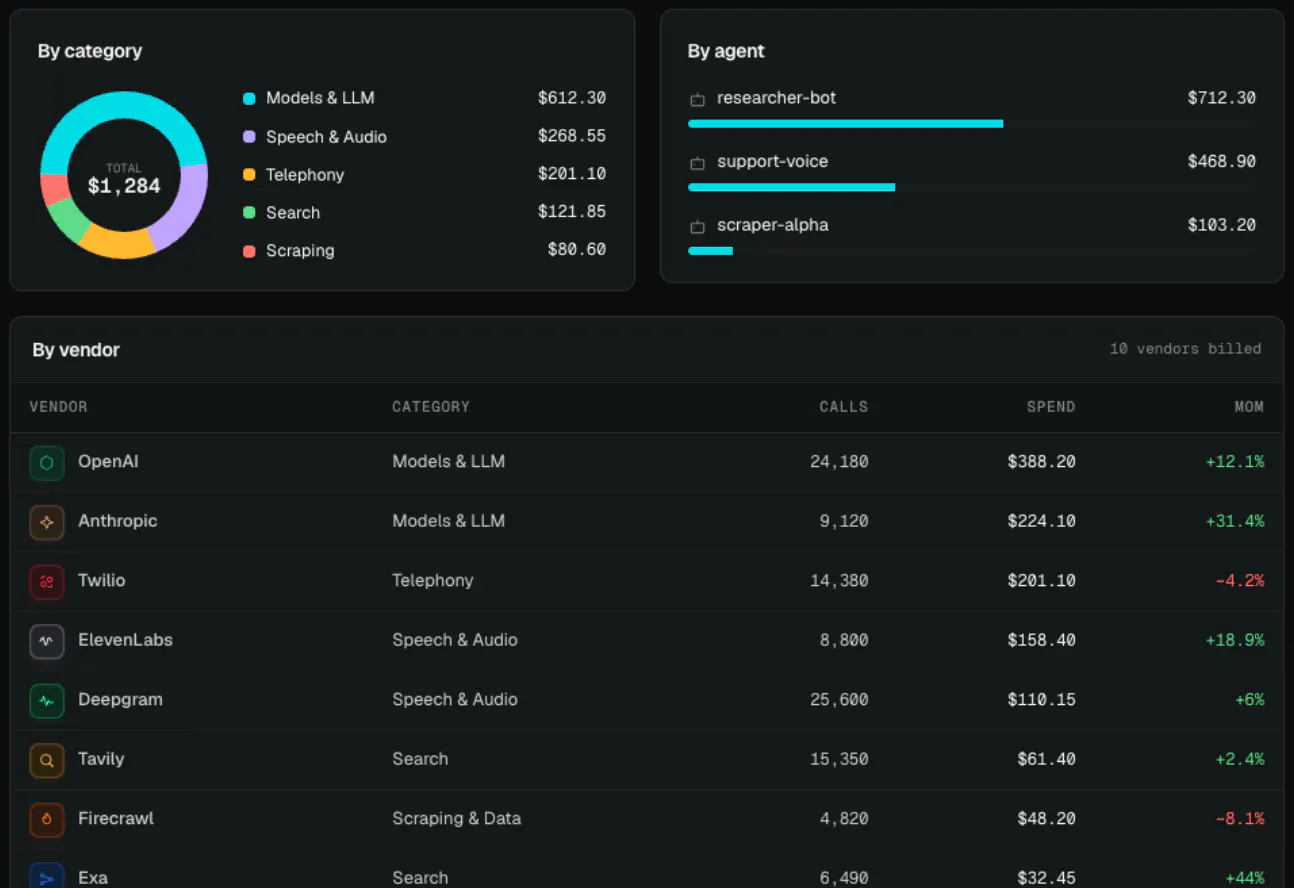Click the Telephony legend label

click(305, 175)
